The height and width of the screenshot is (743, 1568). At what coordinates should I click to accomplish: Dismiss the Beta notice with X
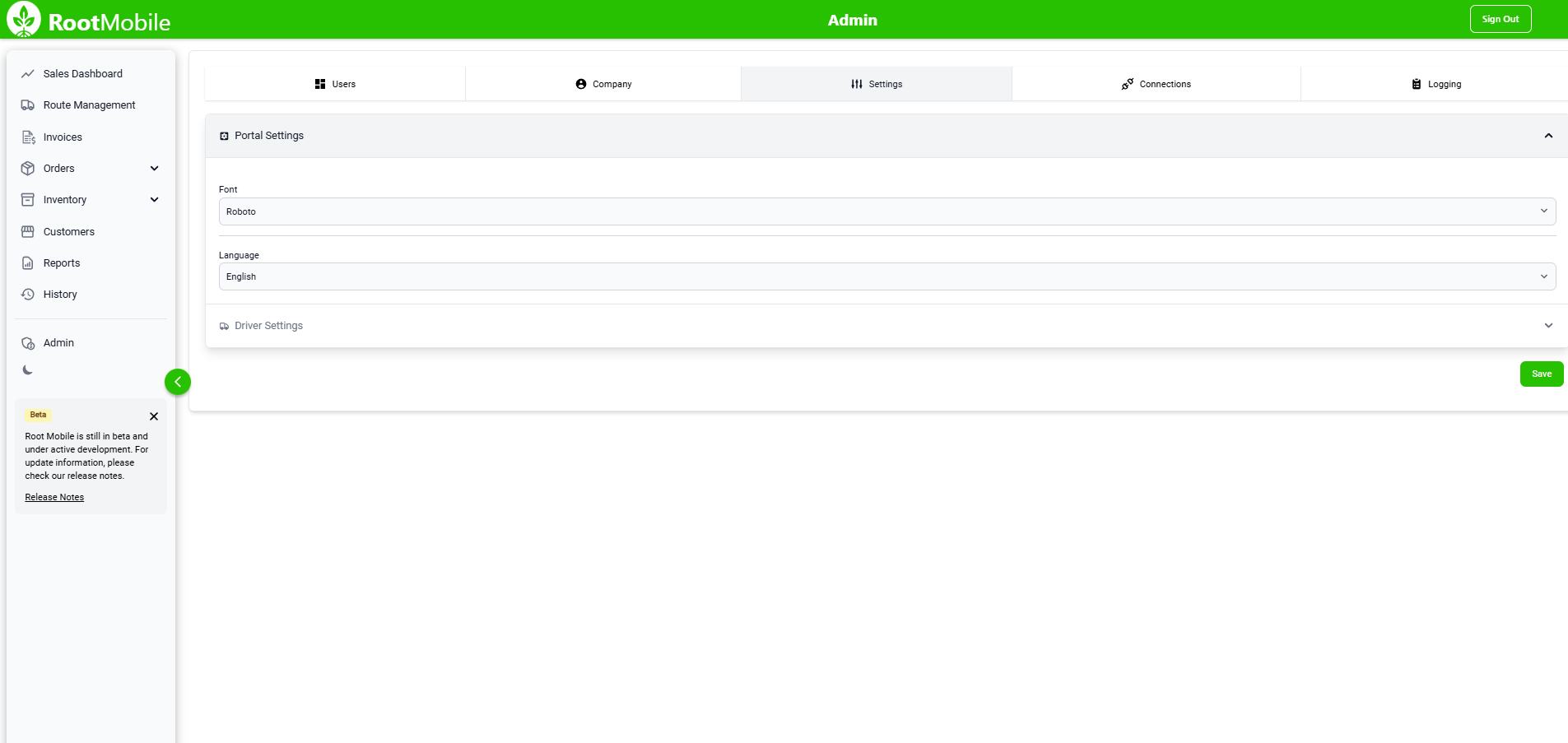[x=154, y=416]
